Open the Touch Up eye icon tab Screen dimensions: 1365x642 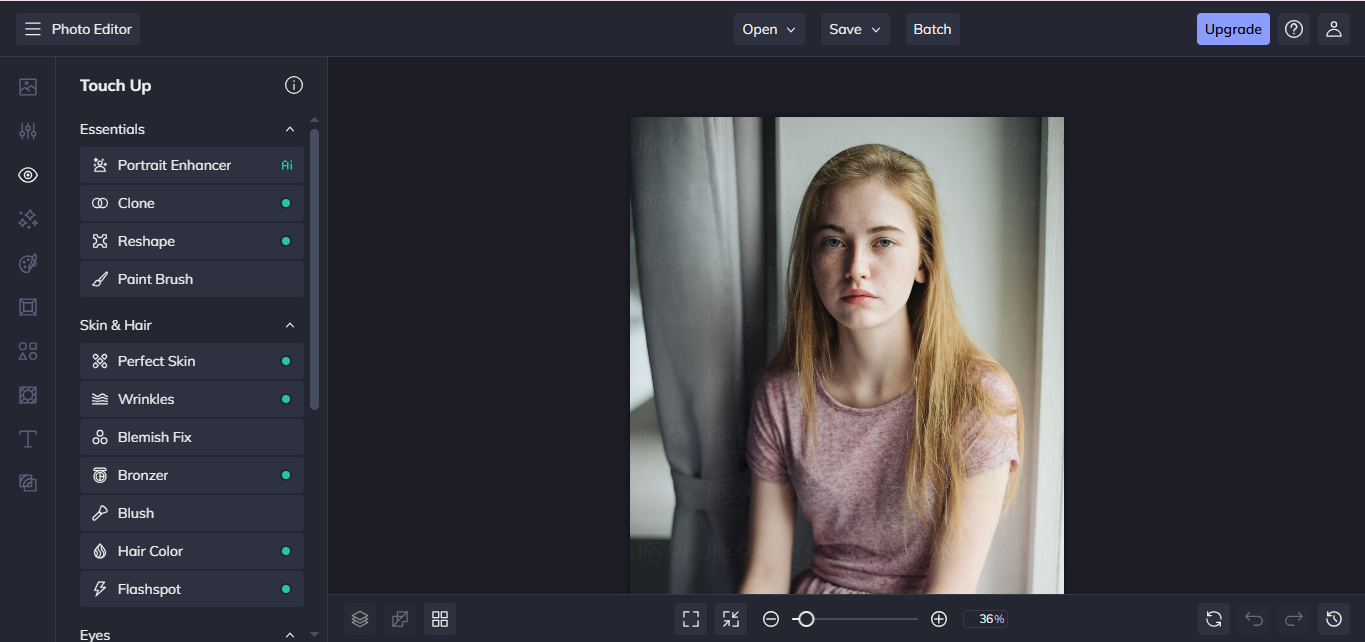click(28, 175)
